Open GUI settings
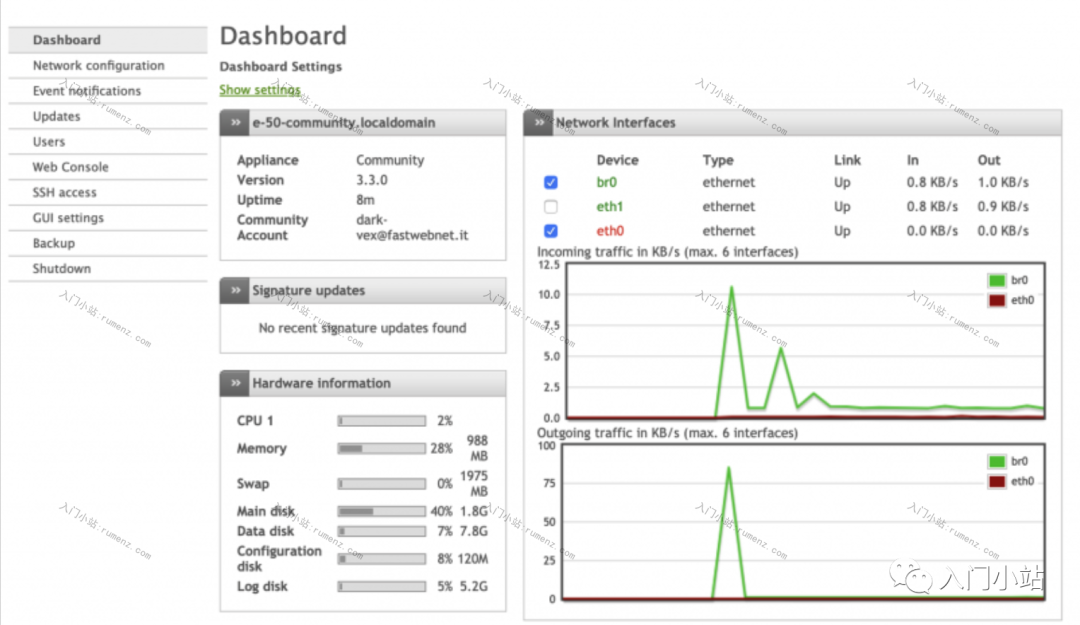This screenshot has height=625, width=1080. coord(107,218)
